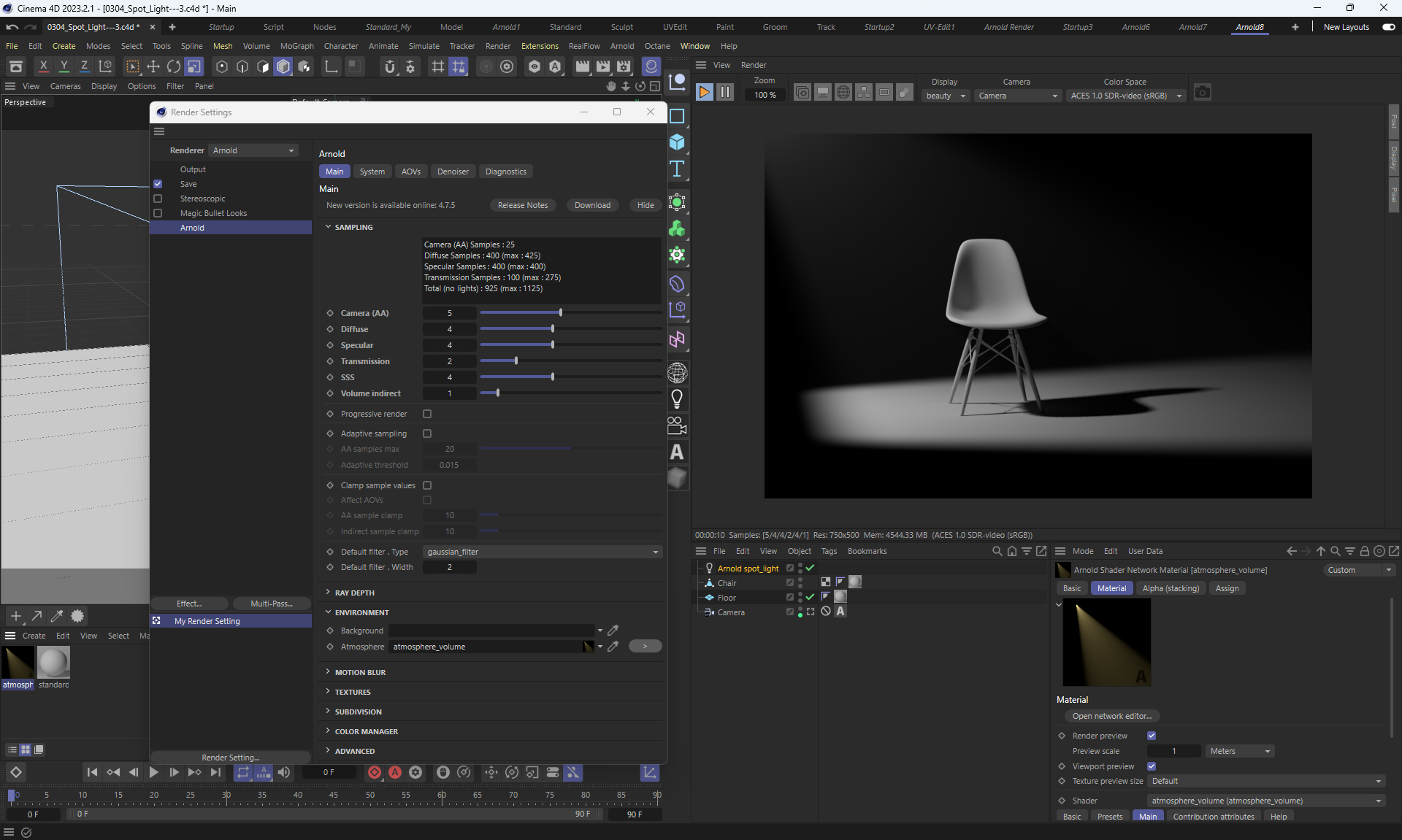Open the Default filter Type dropdown

(x=543, y=552)
